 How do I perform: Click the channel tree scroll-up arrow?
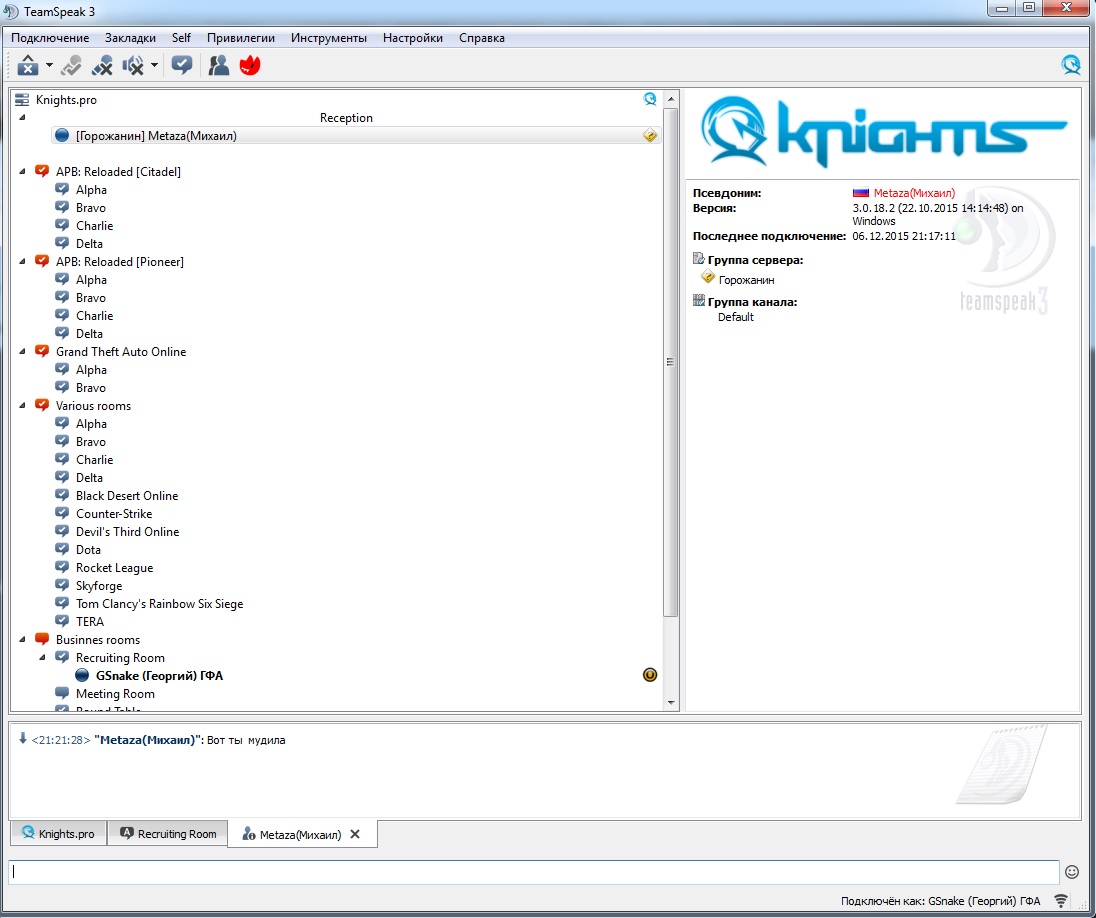click(670, 99)
